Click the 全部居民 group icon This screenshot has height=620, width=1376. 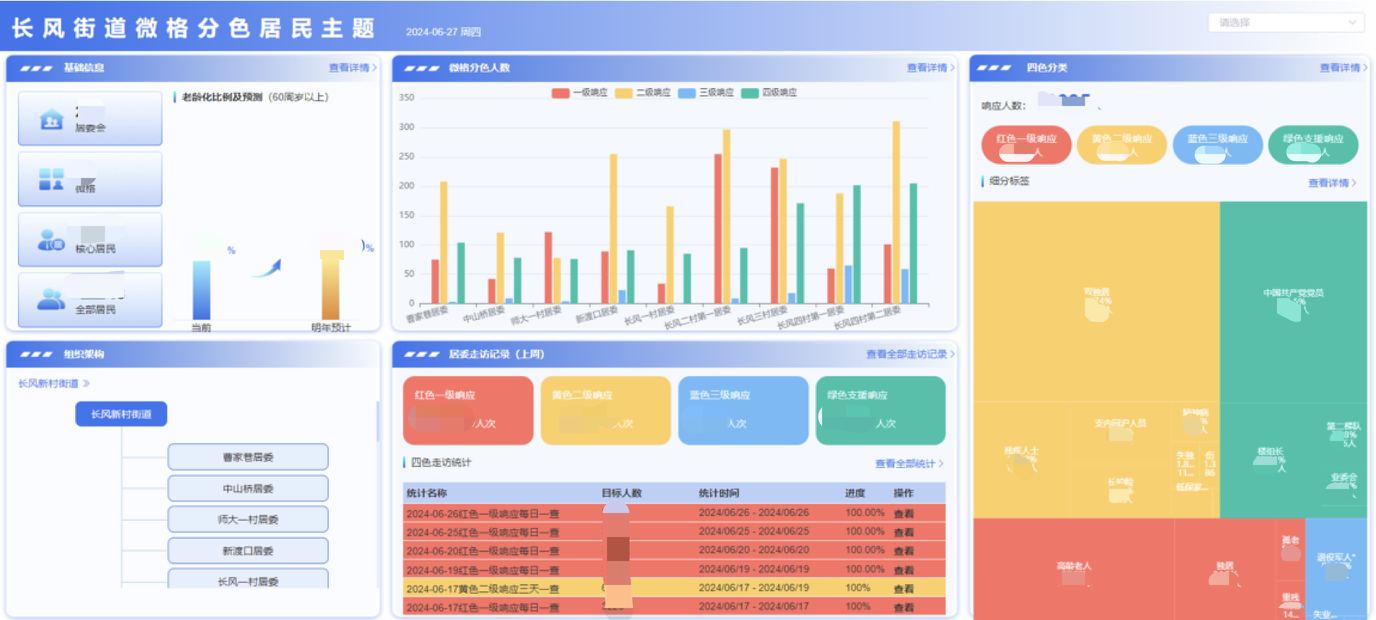click(x=51, y=299)
